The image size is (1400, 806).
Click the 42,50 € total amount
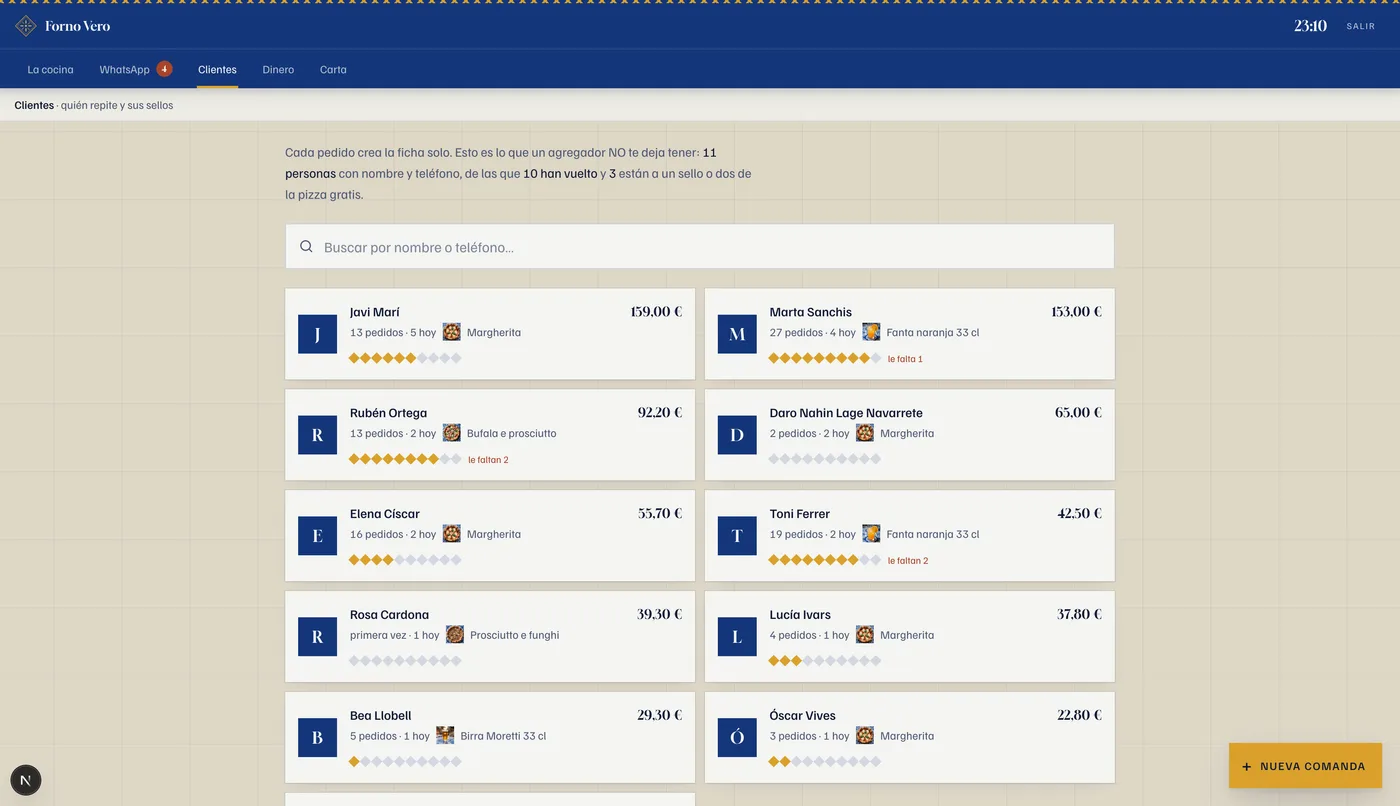point(1080,514)
